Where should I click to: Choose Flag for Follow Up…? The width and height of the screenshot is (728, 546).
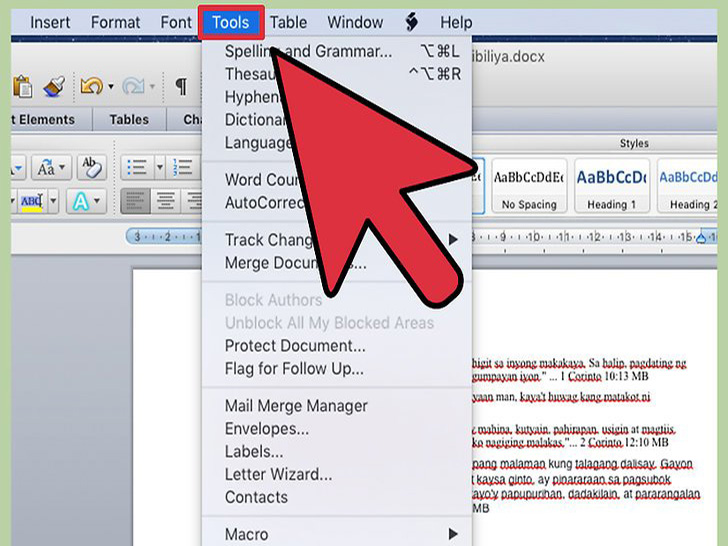tap(337, 369)
